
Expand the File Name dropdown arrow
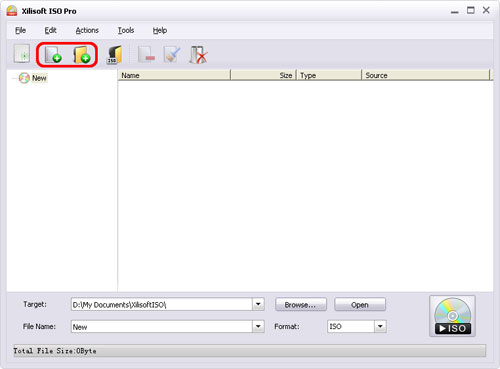point(258,326)
